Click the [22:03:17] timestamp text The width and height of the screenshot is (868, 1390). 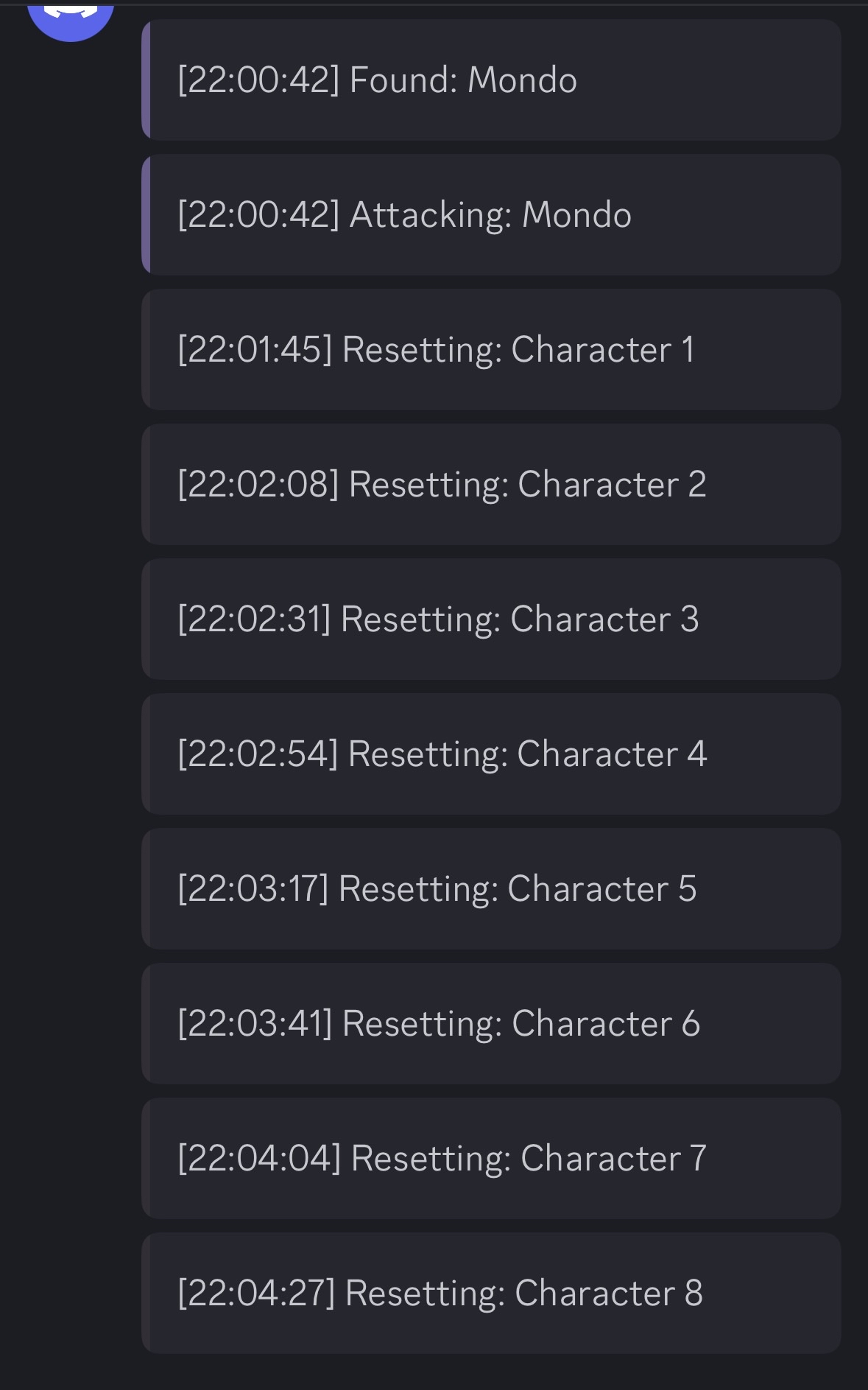pos(253,889)
